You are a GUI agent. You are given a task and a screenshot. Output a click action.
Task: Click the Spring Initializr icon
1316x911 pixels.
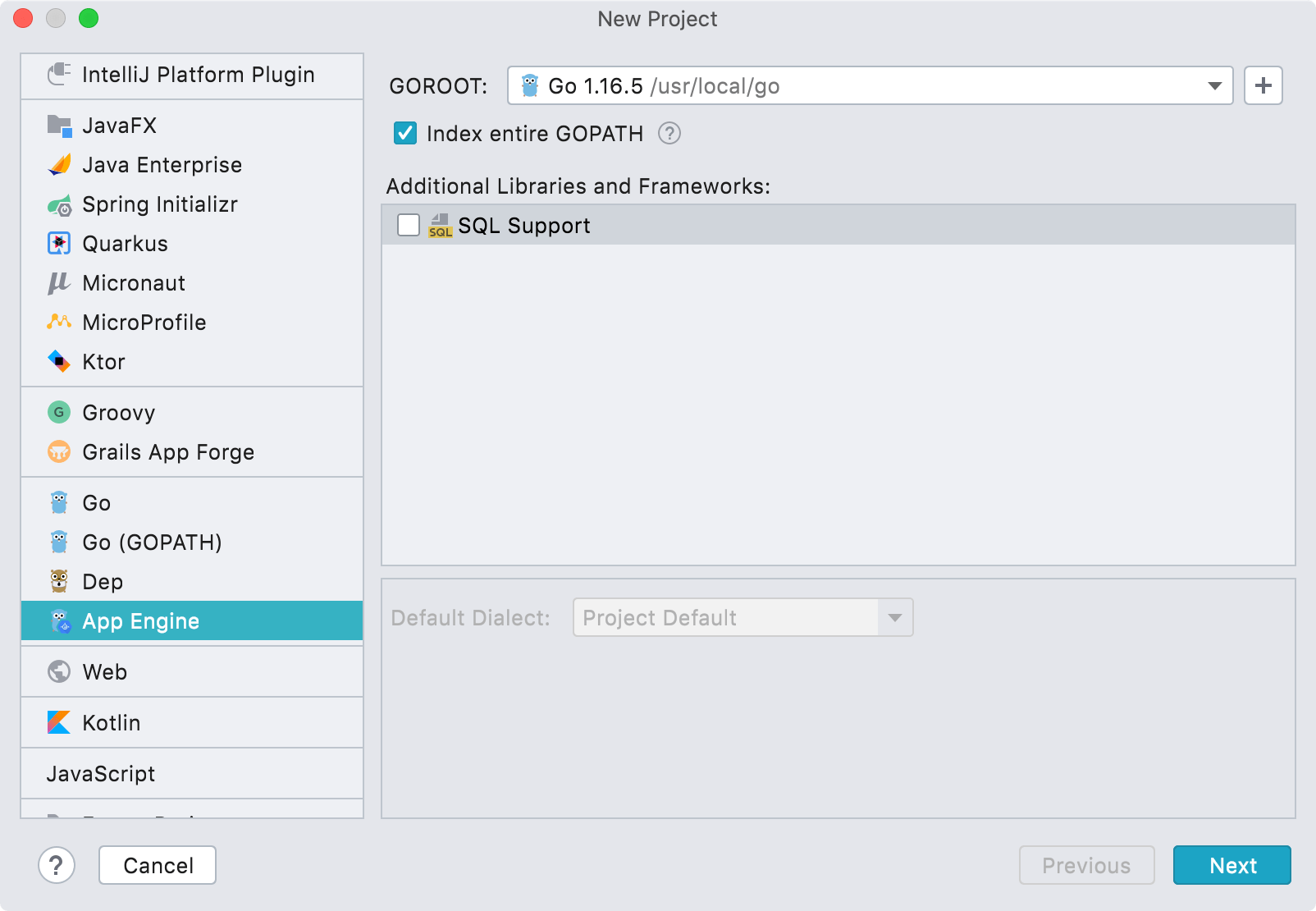pyautogui.click(x=58, y=204)
